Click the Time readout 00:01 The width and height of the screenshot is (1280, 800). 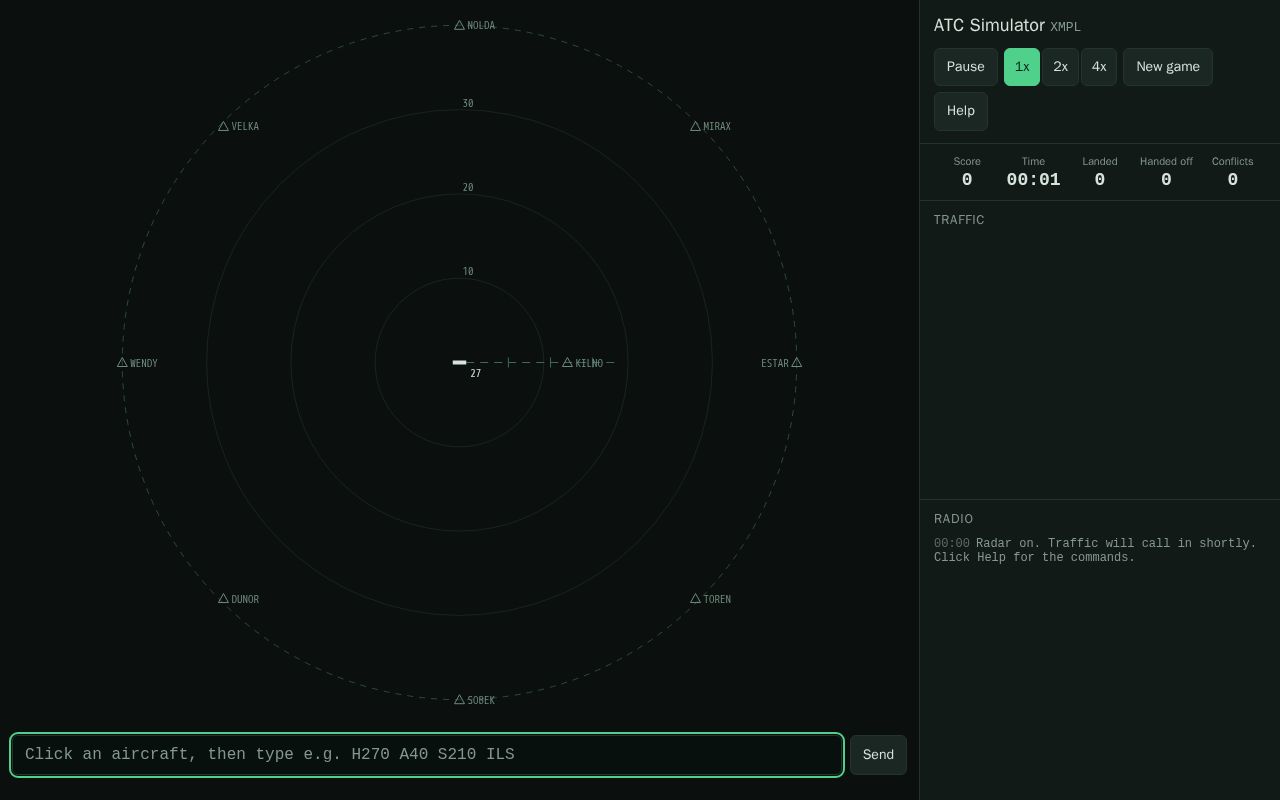[1033, 180]
